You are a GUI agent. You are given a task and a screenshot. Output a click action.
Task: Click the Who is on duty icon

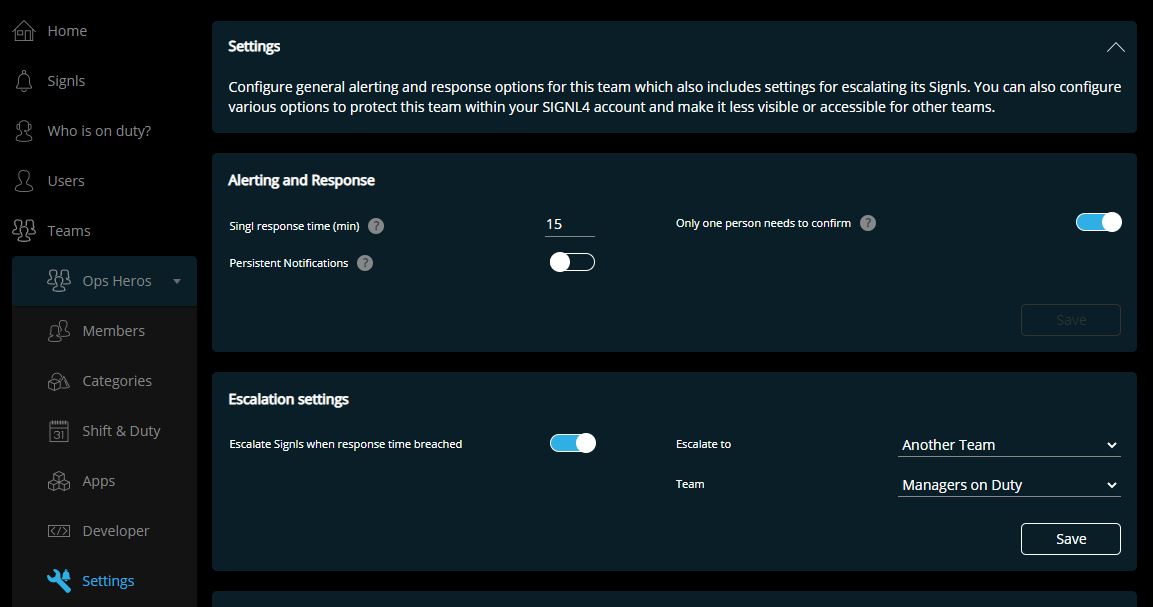coord(24,131)
